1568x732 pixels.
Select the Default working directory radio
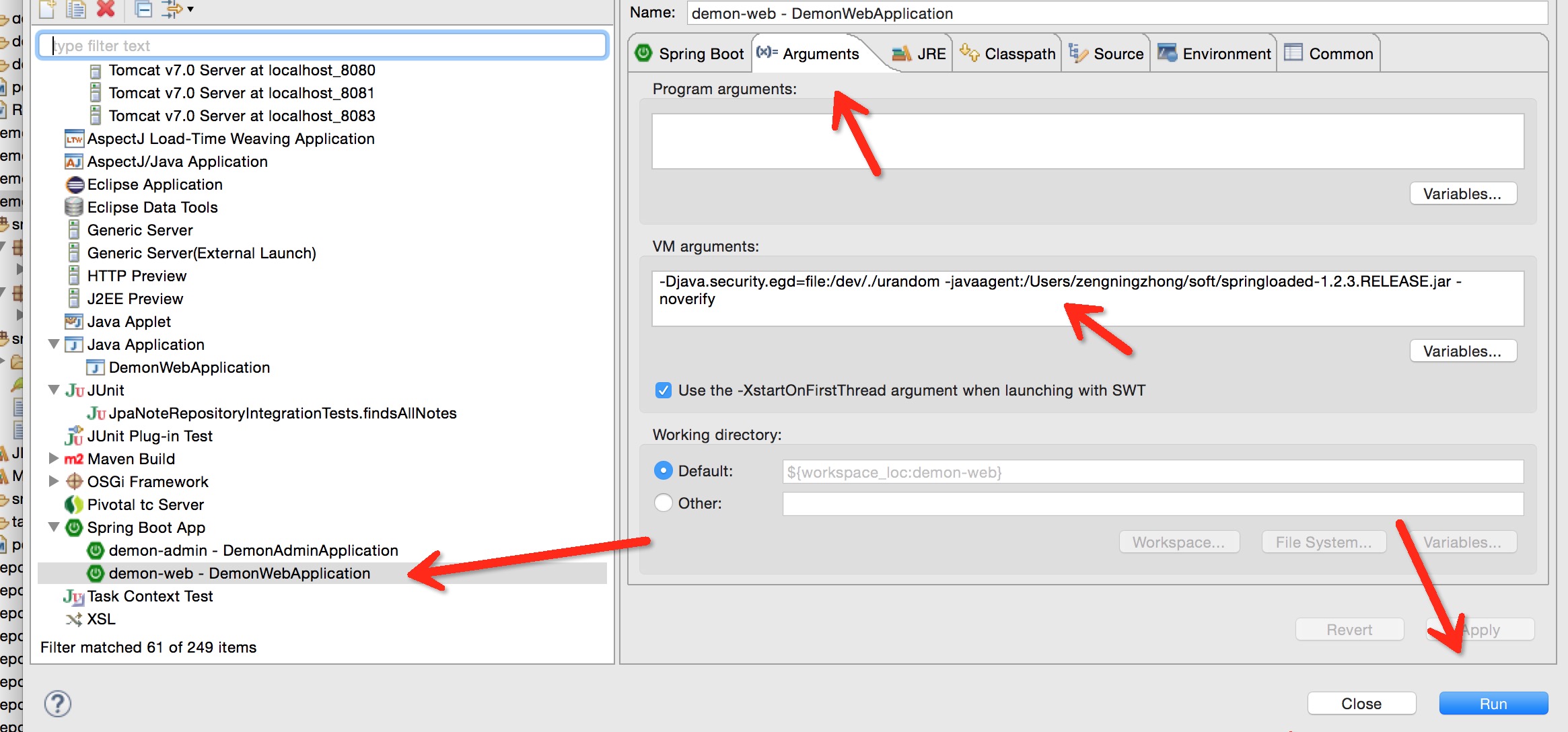pos(664,471)
